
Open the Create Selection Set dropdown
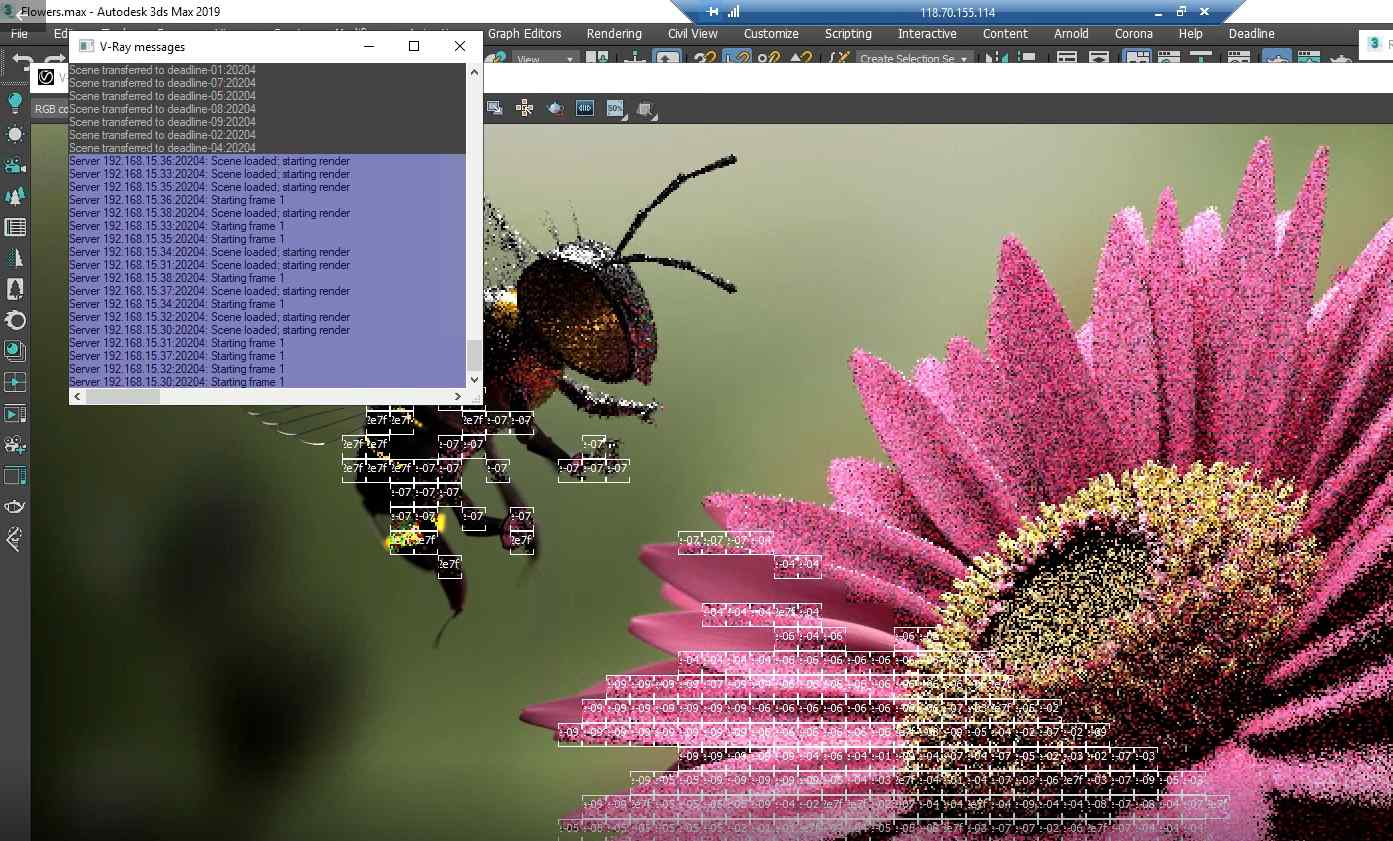[913, 59]
